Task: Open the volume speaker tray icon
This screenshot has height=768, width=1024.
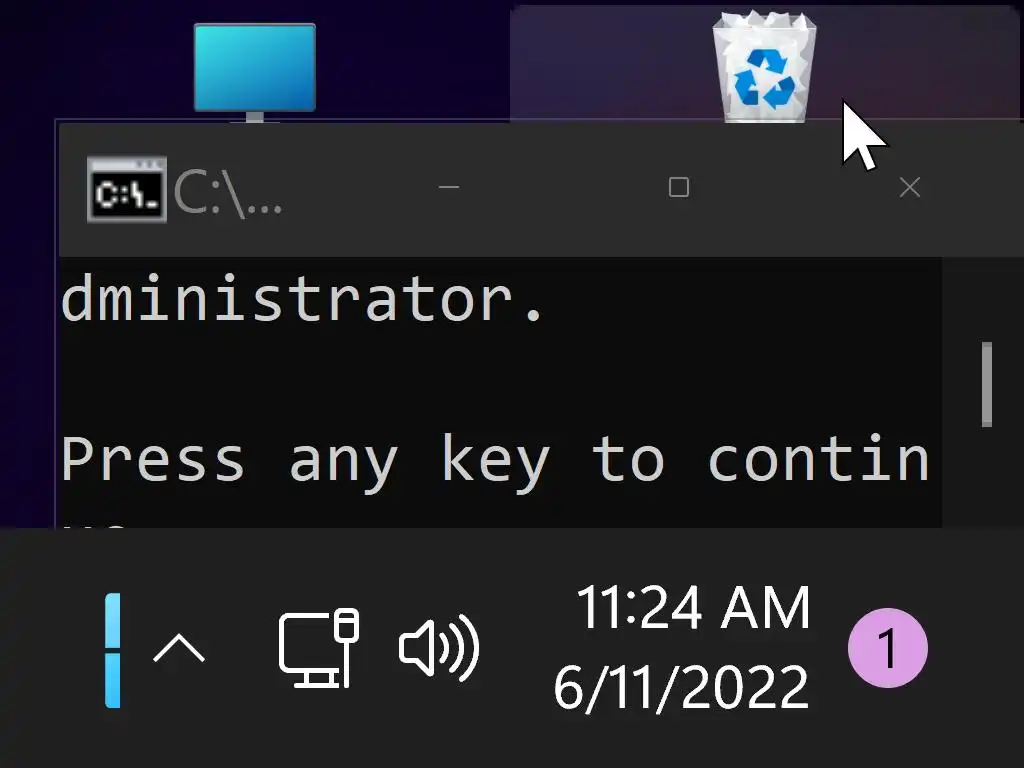Action: [440, 648]
